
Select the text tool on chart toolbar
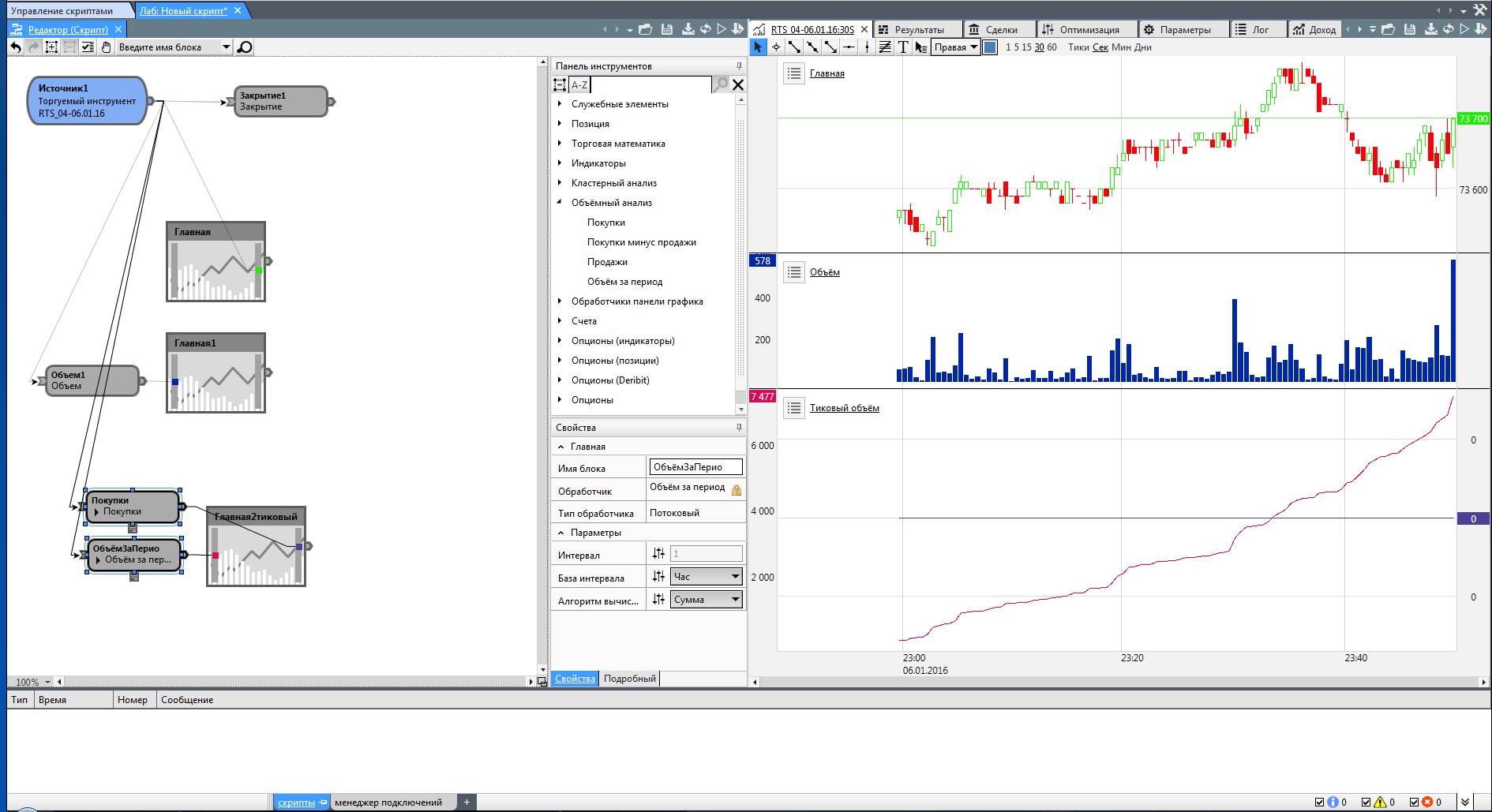click(x=903, y=47)
